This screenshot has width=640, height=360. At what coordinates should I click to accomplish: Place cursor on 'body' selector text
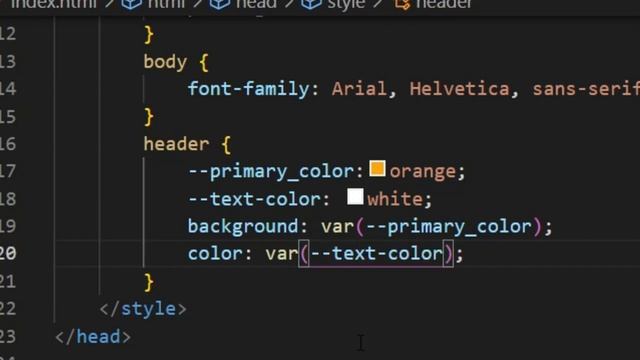pos(165,62)
